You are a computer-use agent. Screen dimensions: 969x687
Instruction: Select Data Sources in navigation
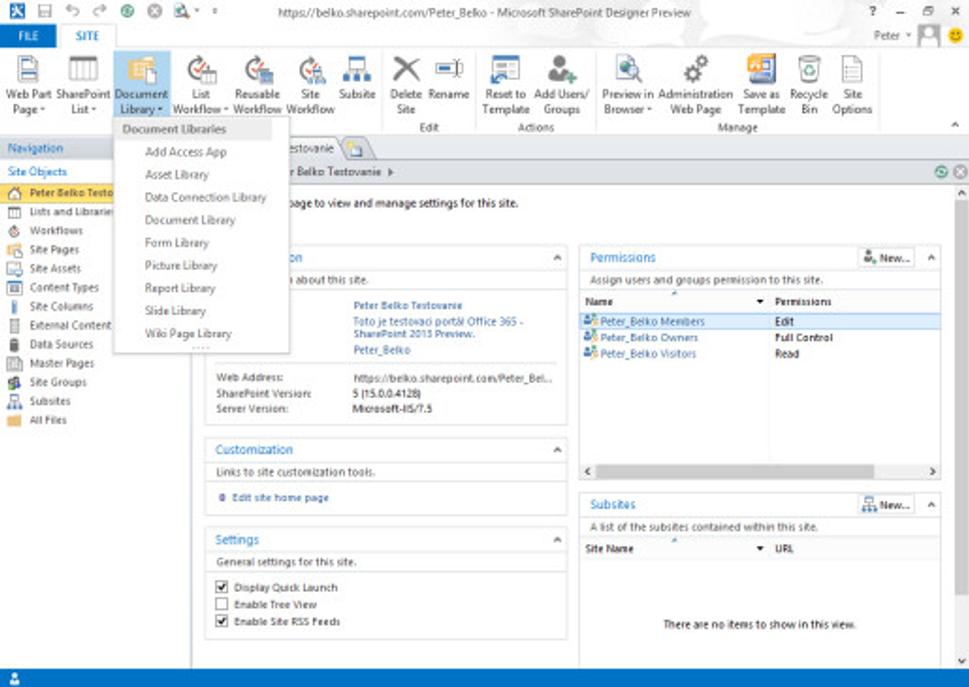pos(61,344)
